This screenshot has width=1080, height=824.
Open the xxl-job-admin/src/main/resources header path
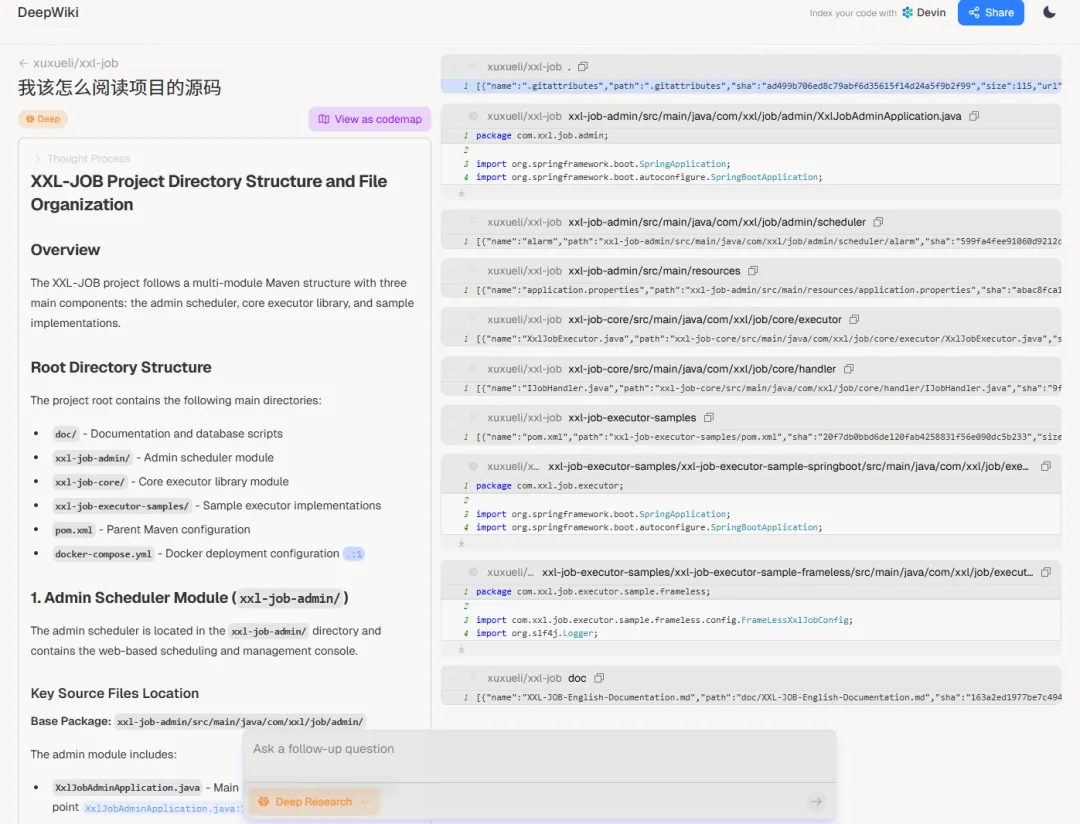click(x=654, y=271)
